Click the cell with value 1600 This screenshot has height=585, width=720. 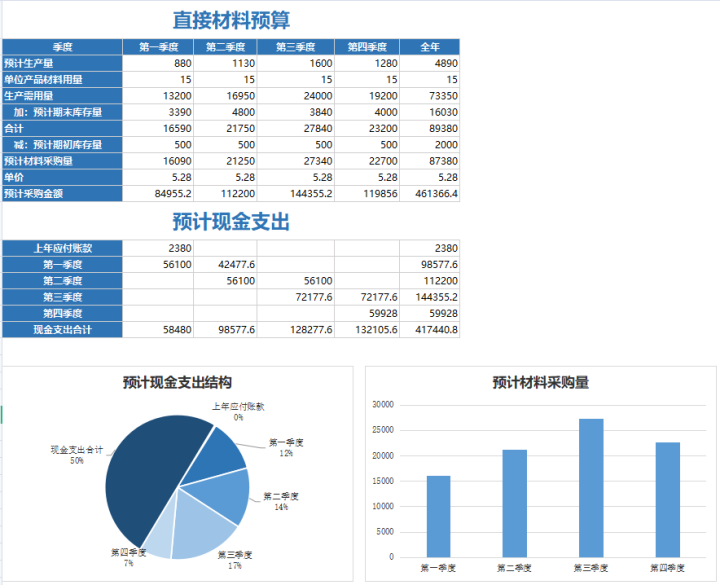pyautogui.click(x=296, y=63)
